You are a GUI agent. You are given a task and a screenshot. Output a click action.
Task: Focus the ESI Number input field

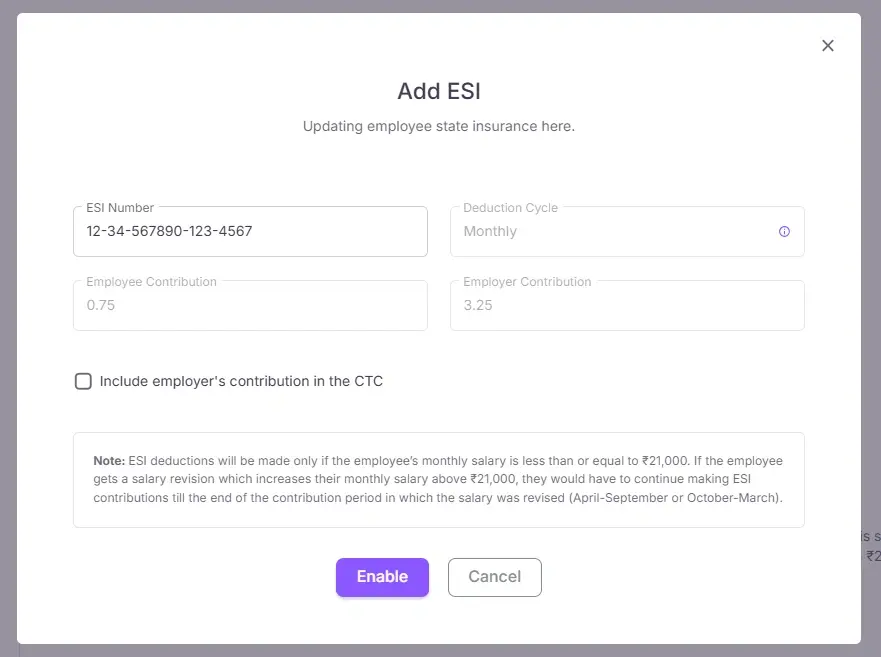[x=250, y=232]
